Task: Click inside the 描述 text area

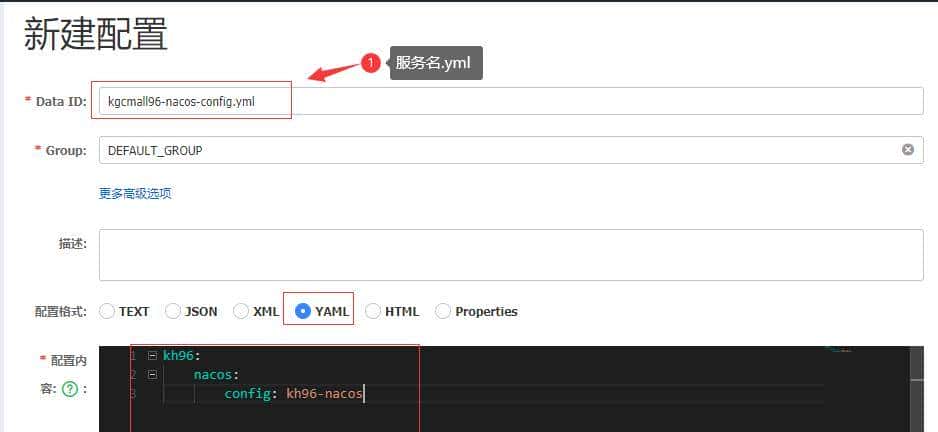Action: click(x=510, y=255)
